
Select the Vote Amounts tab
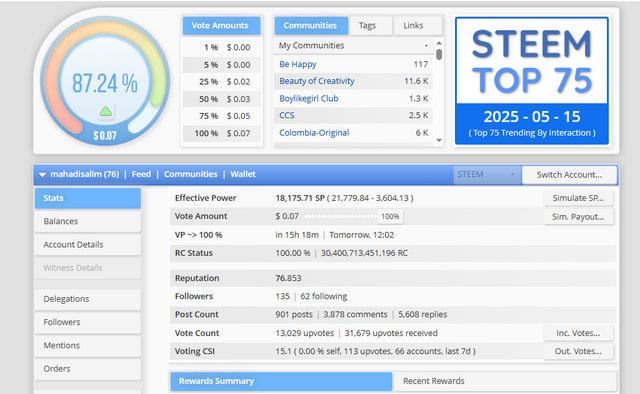221,25
